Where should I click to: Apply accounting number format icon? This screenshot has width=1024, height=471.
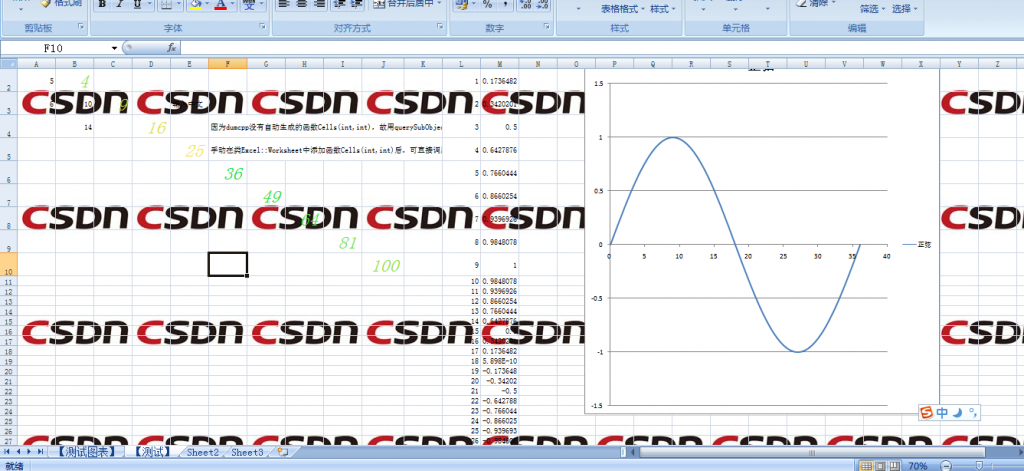[460, 5]
